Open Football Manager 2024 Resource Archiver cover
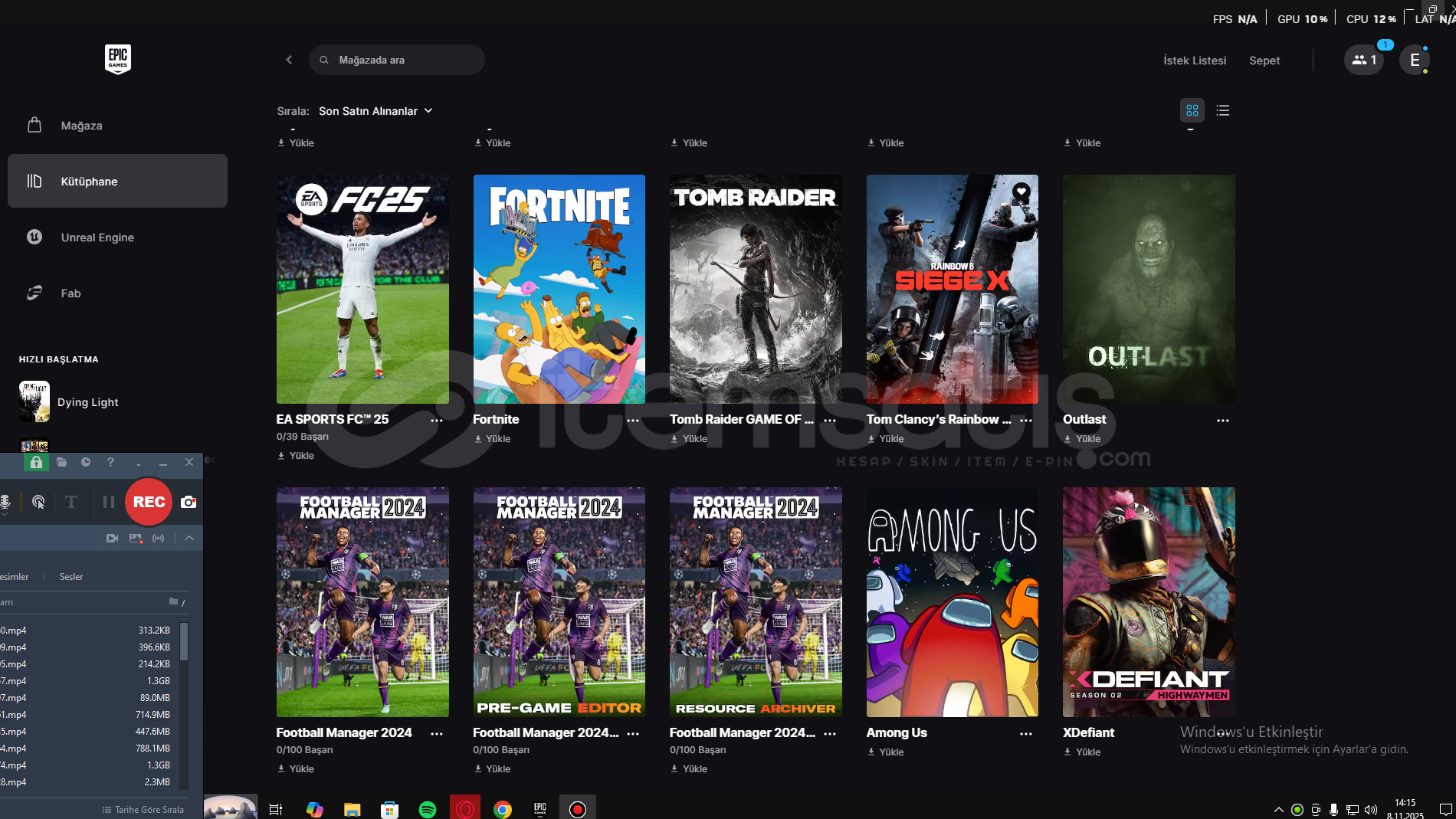Image resolution: width=1456 pixels, height=819 pixels. [x=756, y=602]
